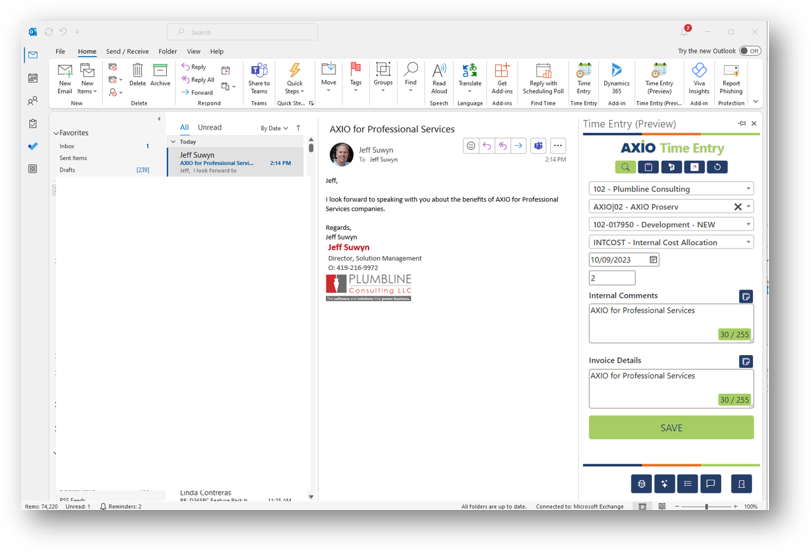Screen dimensions: 811x552
Task: Click the green search icon in AXIO Time Entry
Action: (625, 167)
